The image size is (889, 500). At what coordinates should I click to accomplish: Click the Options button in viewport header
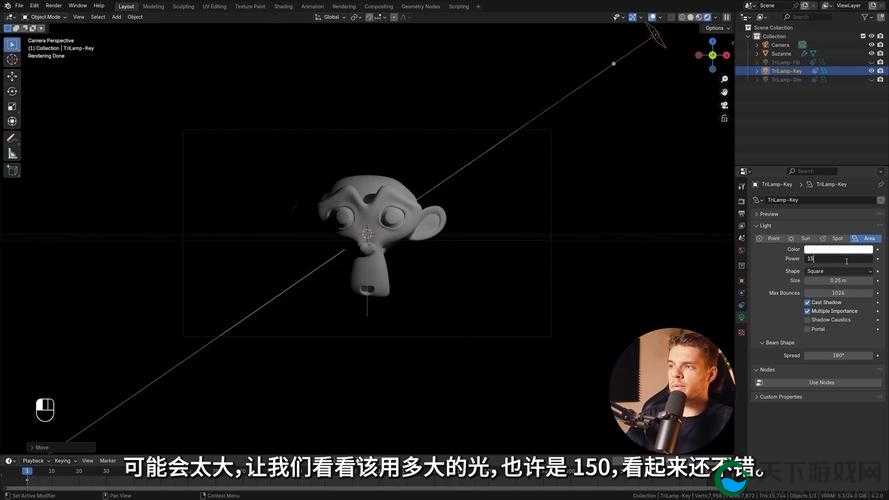[x=716, y=28]
